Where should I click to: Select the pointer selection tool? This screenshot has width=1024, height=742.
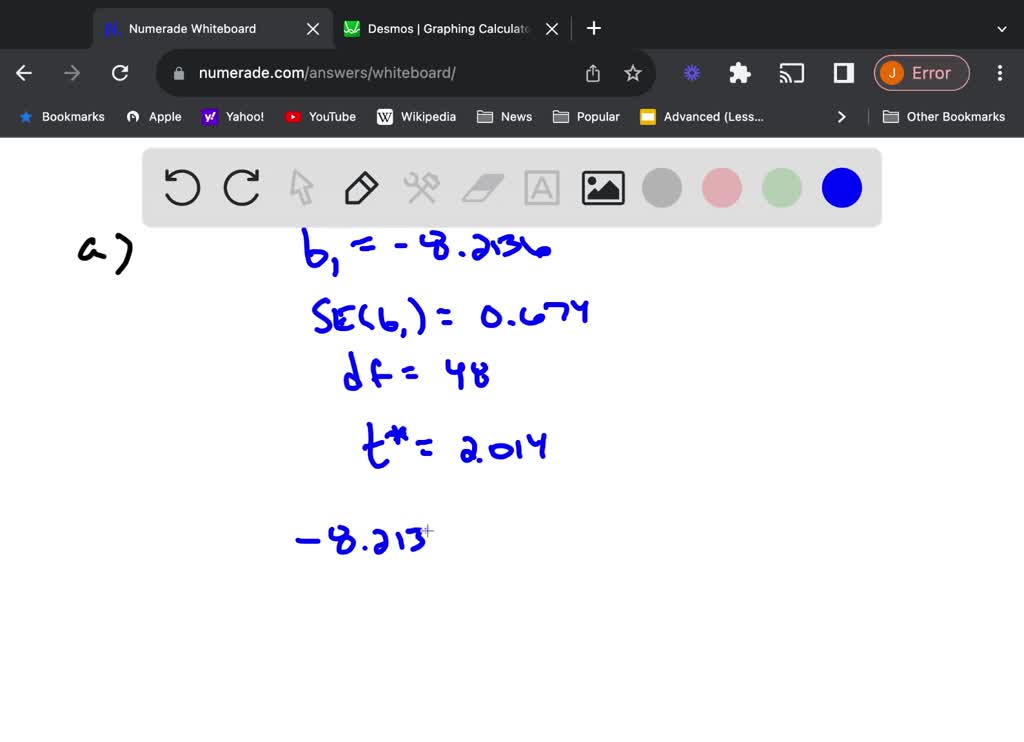[x=301, y=187]
